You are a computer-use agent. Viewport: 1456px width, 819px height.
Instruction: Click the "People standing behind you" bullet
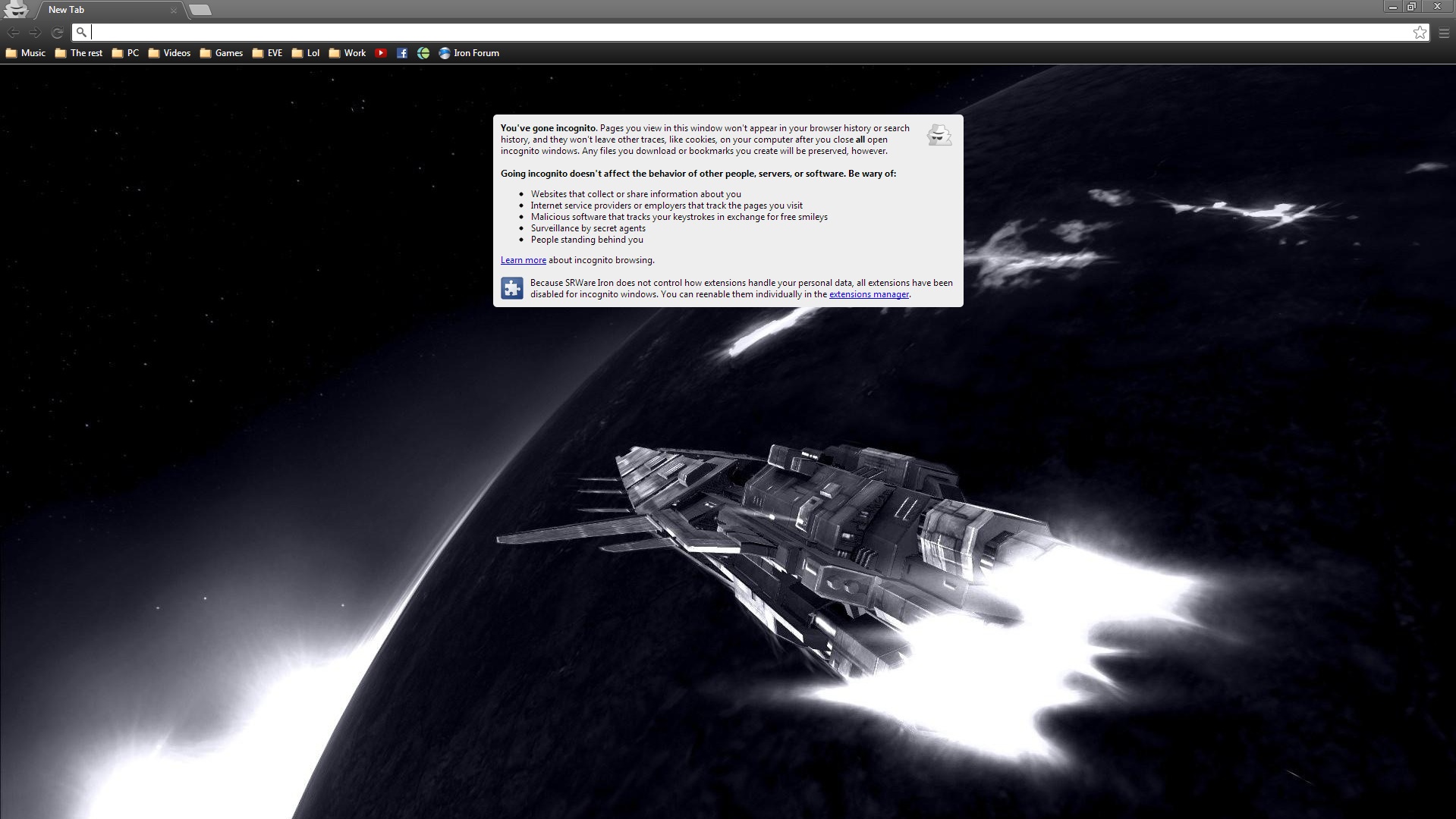coord(586,240)
